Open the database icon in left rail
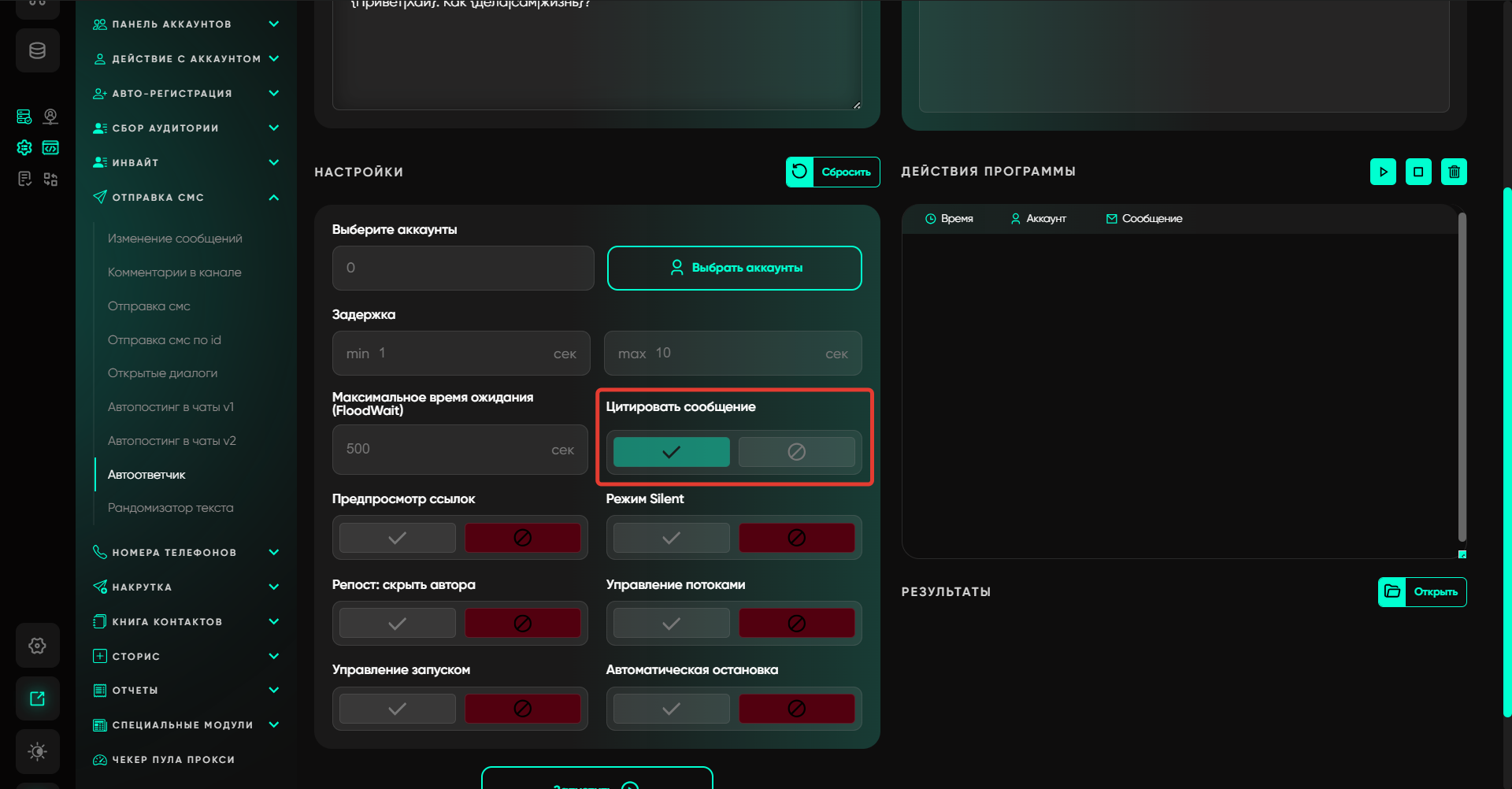1512x789 pixels. [x=37, y=51]
